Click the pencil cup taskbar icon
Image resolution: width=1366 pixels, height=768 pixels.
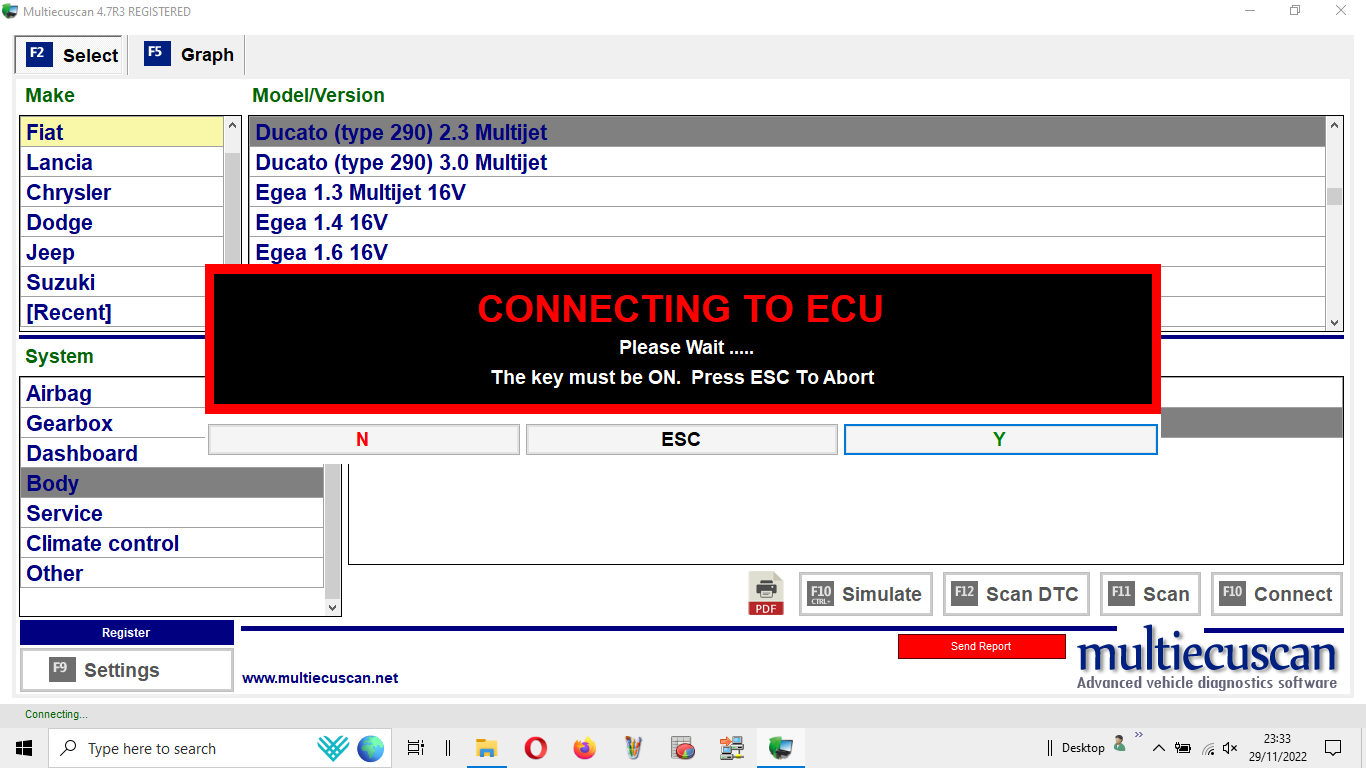coord(633,748)
